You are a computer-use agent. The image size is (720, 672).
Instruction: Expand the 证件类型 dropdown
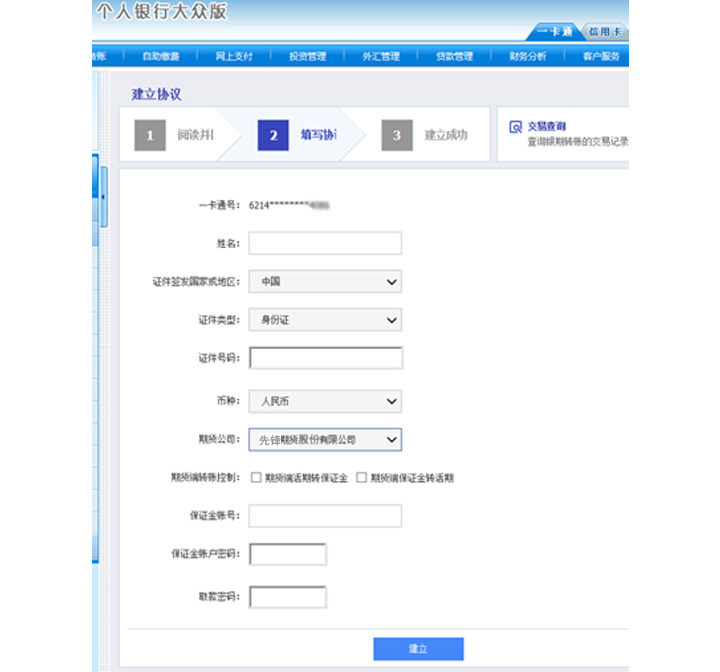[325, 320]
